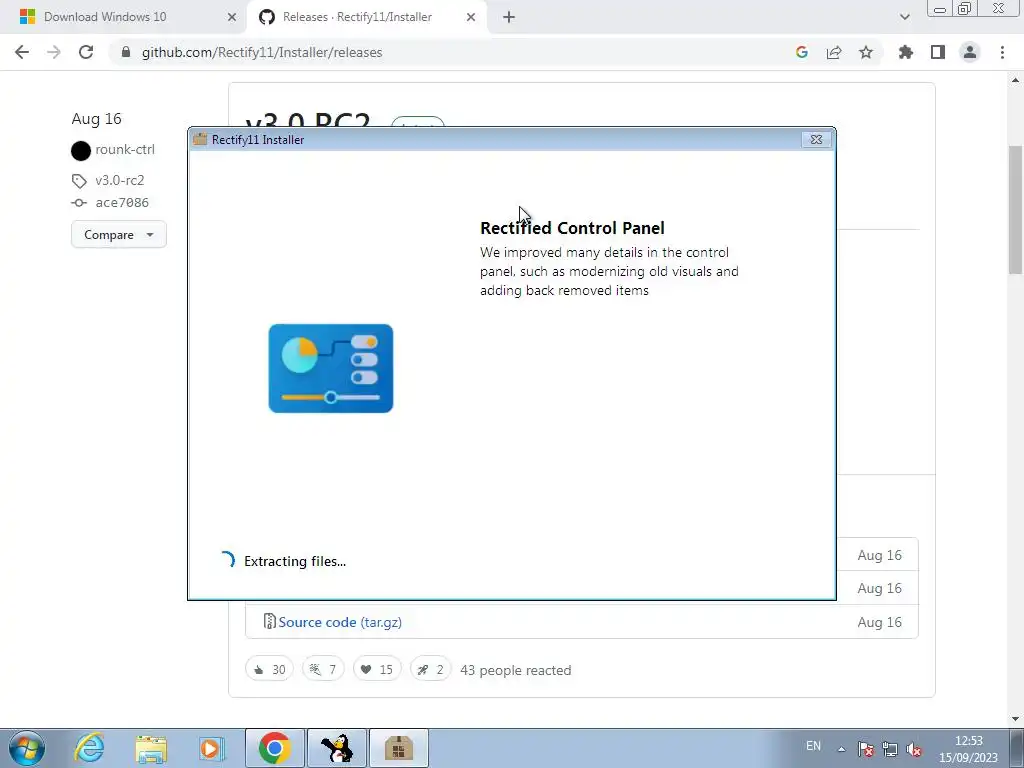This screenshot has width=1024, height=768.
Task: Switch to Rectify11 Installer taskbar button
Action: click(399, 748)
